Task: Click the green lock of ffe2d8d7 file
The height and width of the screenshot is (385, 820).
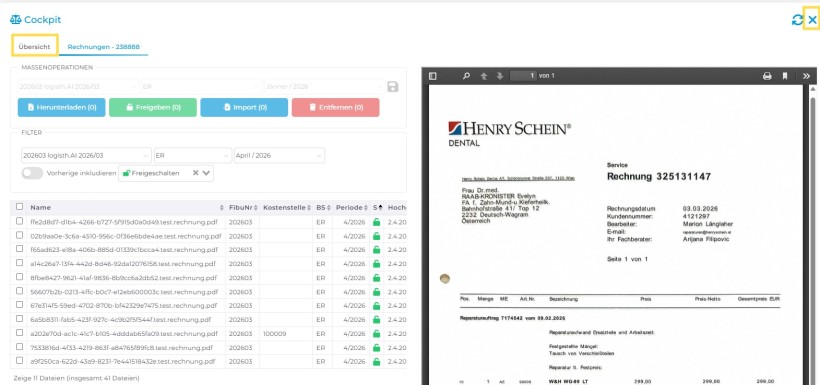Action: (x=376, y=222)
